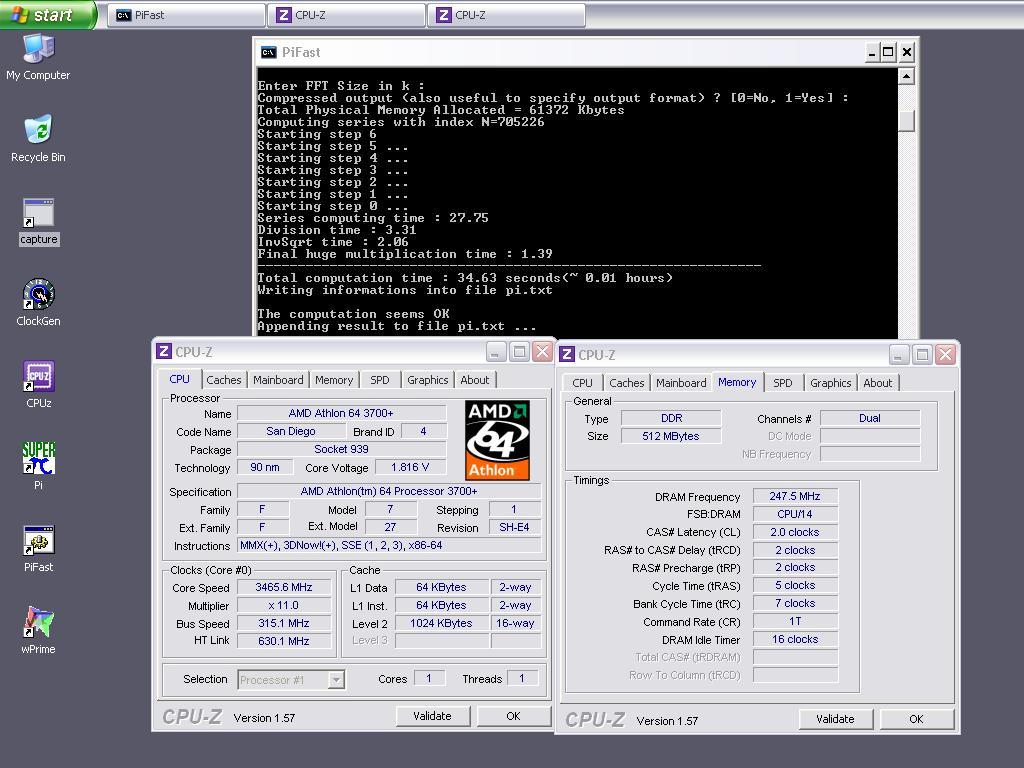1024x768 pixels.
Task: Open About tab in right CPU-Z window
Action: (x=878, y=383)
